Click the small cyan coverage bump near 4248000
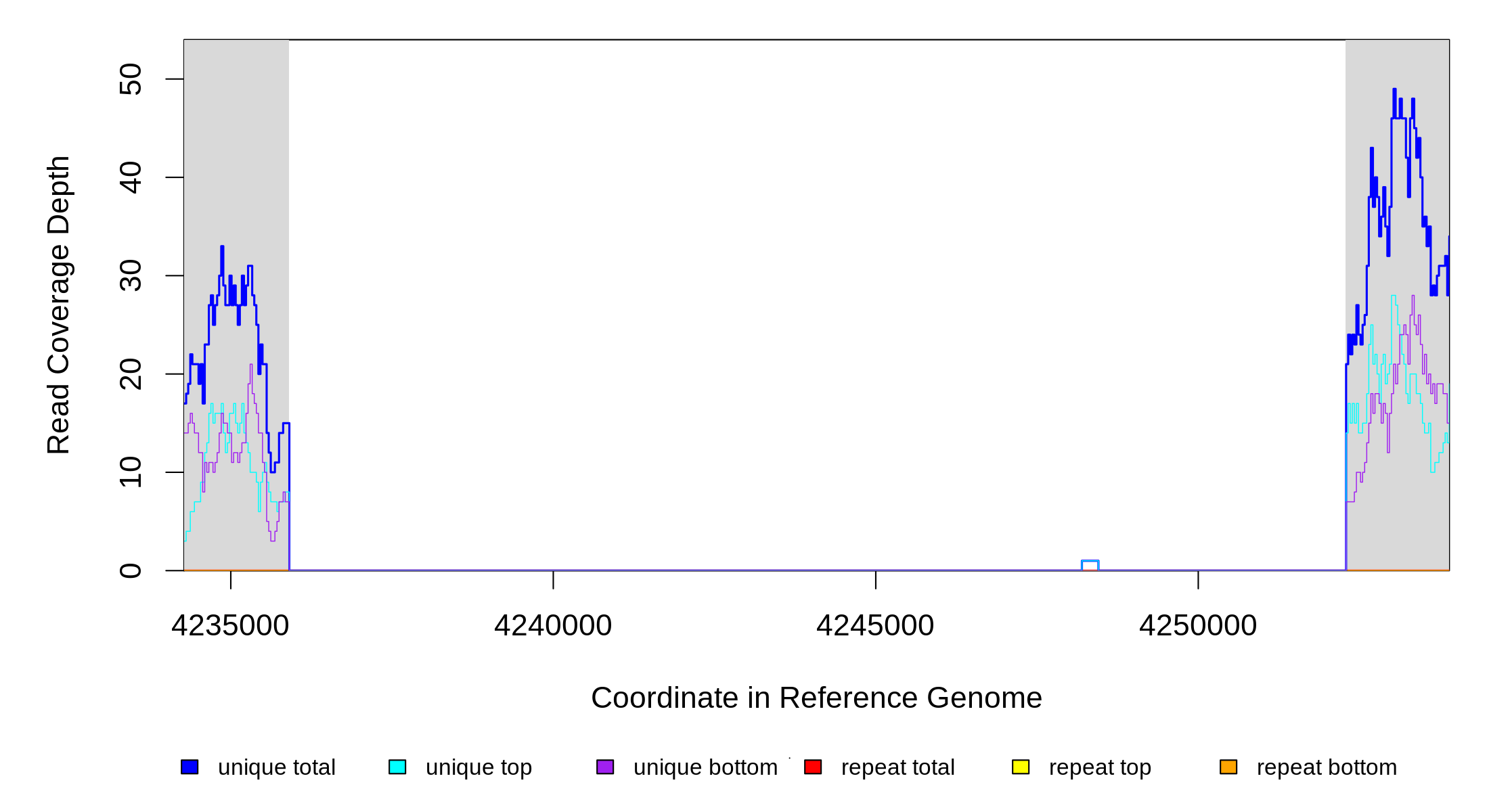The width and height of the screenshot is (1489, 812). [x=1090, y=562]
